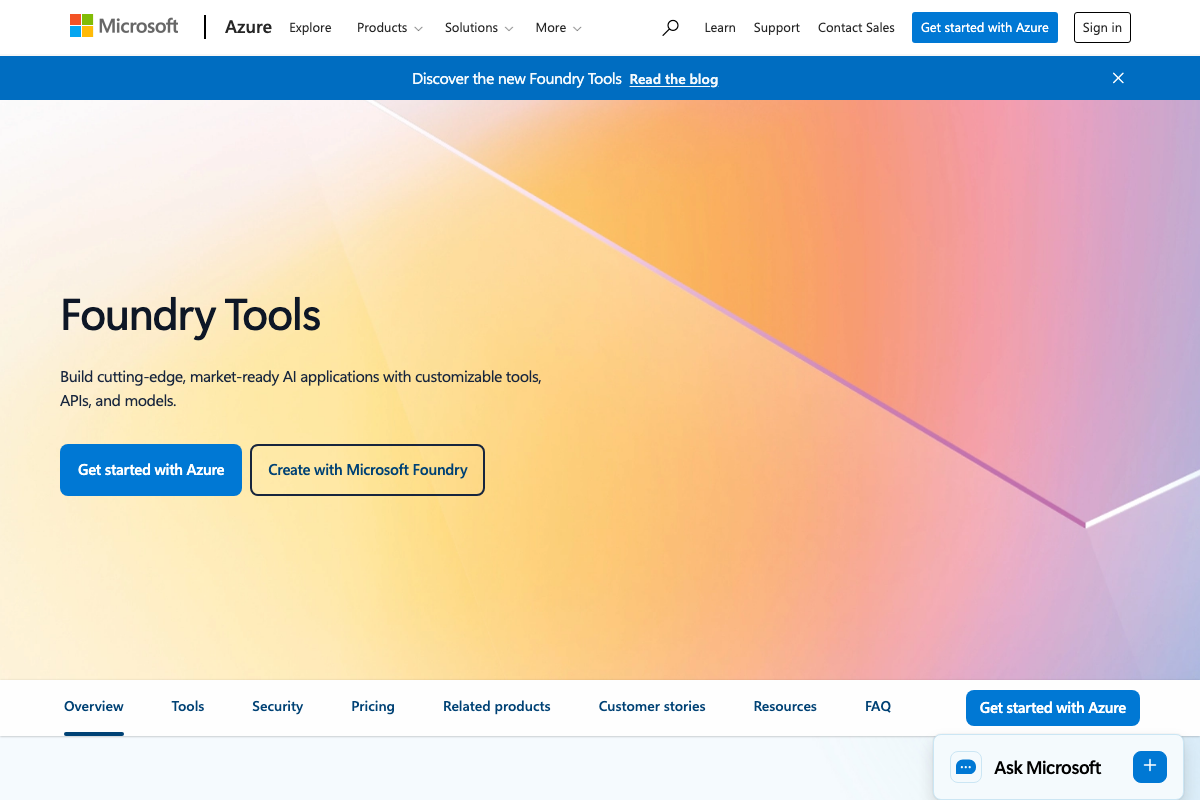Click hero Get started with Azure button
The width and height of the screenshot is (1200, 800).
pyautogui.click(x=151, y=470)
